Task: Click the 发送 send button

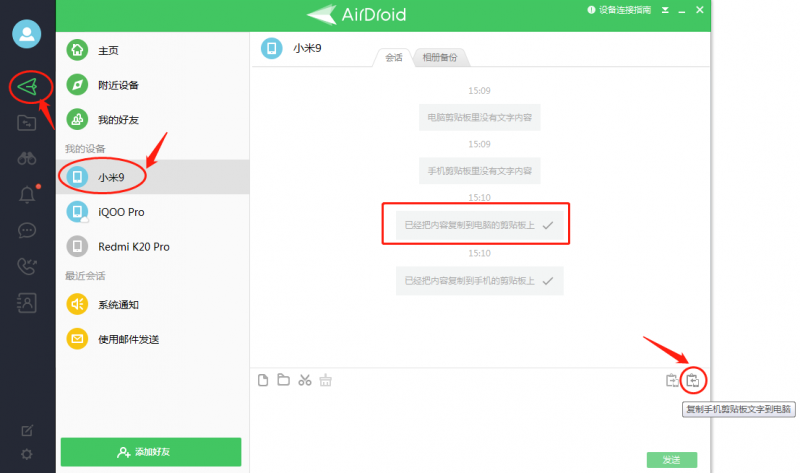Action: (x=671, y=460)
